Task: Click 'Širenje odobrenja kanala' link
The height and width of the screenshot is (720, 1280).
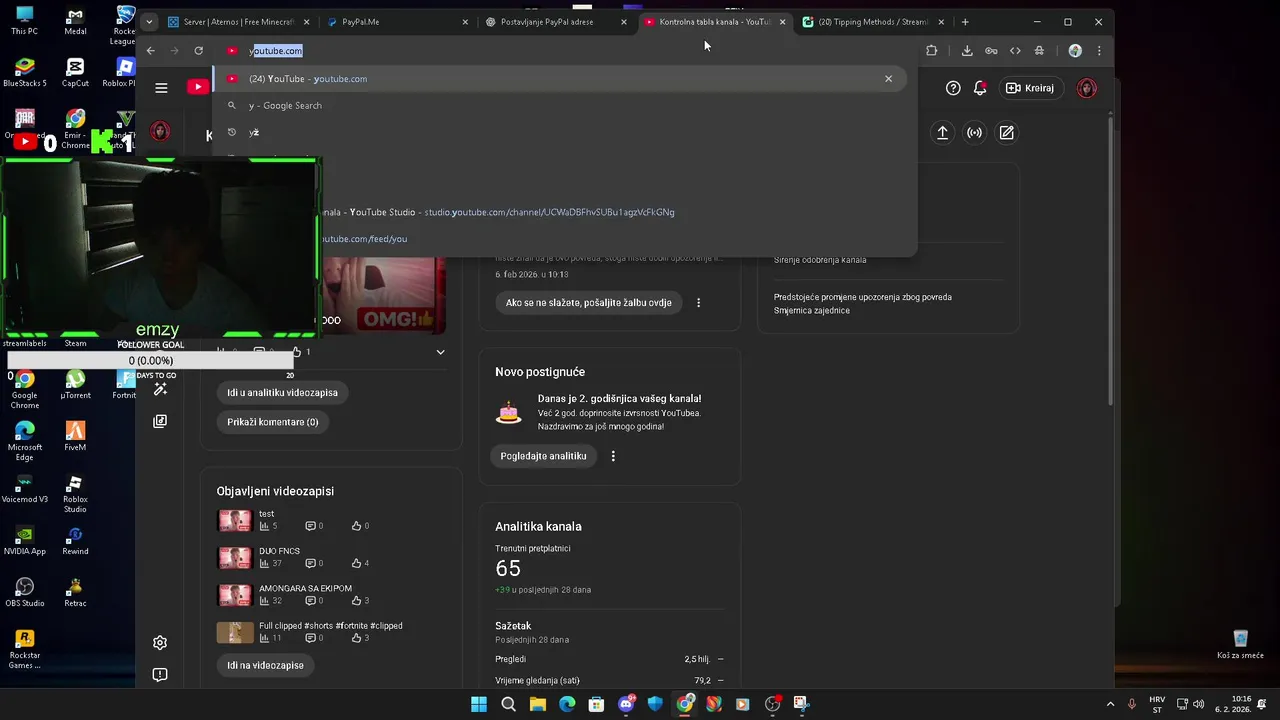Action: pyautogui.click(x=820, y=260)
